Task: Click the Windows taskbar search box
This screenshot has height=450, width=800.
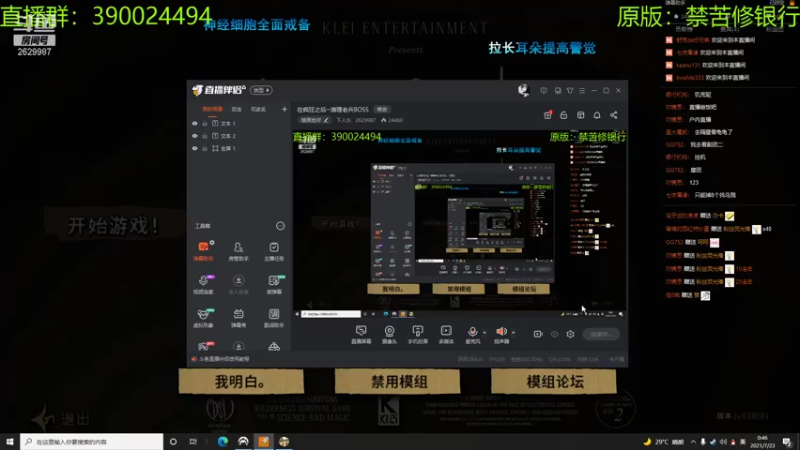Action: (x=92, y=441)
